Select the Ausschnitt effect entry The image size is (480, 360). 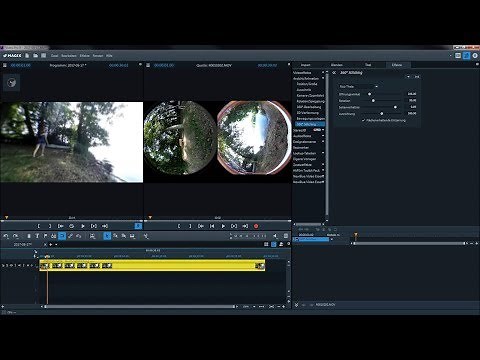point(304,90)
